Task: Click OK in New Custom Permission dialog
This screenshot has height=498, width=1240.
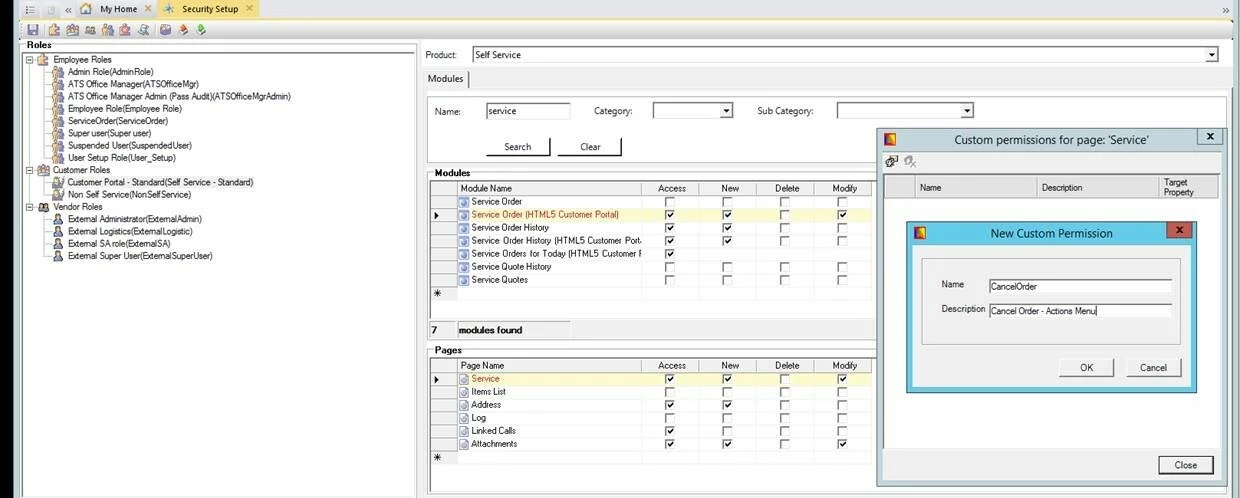Action: tap(1086, 367)
